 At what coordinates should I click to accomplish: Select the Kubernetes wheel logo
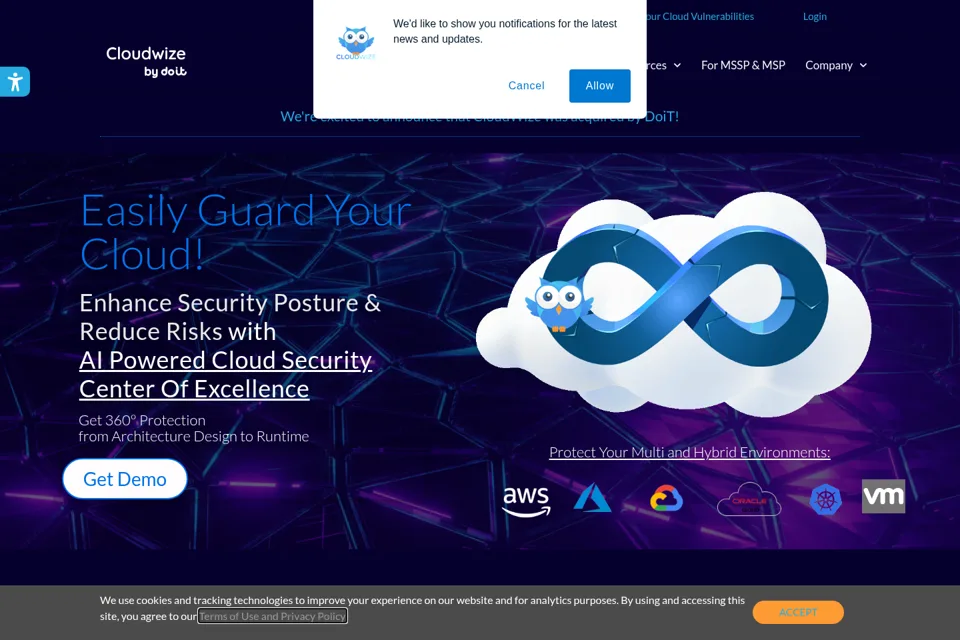825,500
